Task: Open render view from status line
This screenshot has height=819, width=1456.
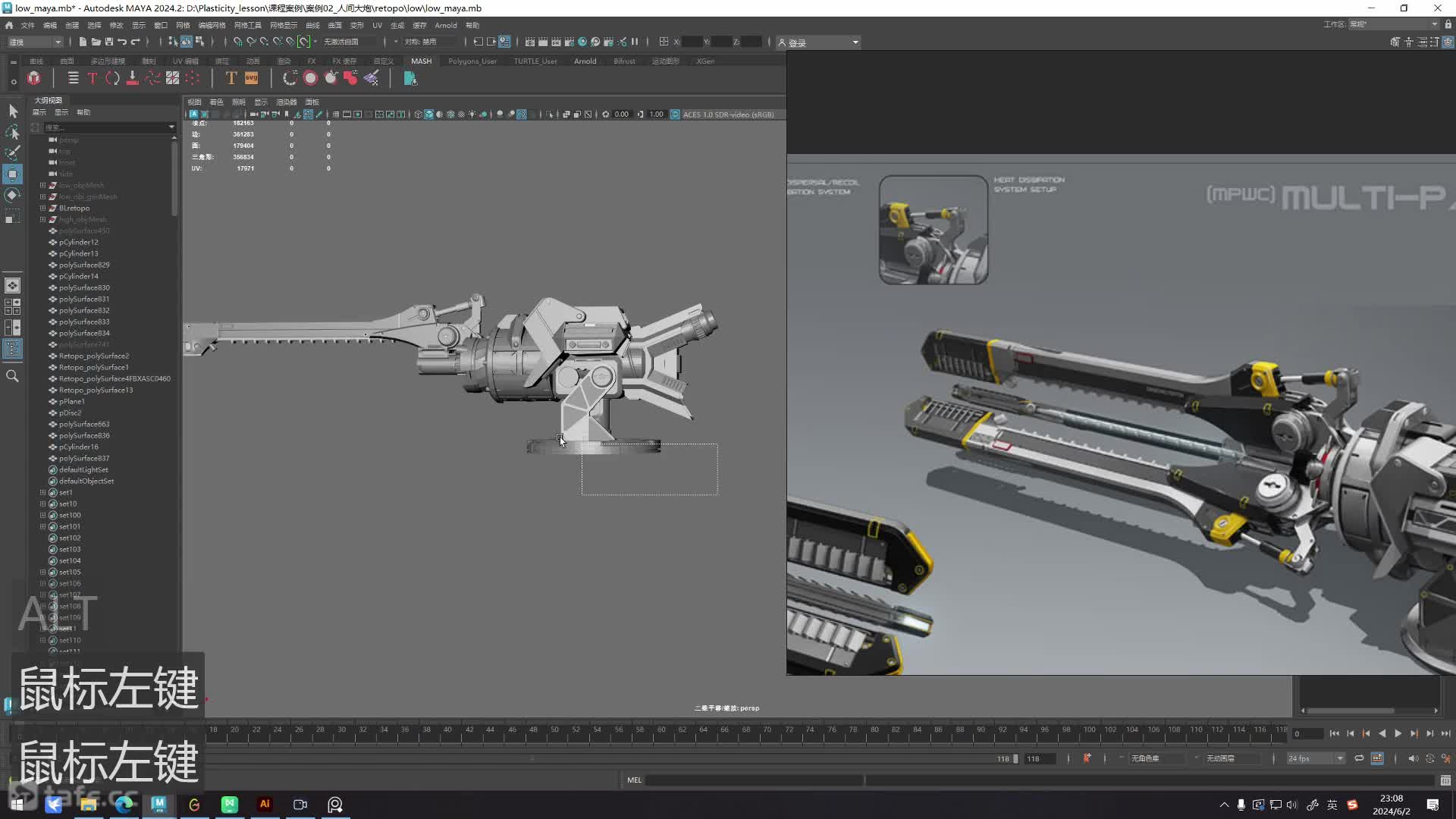Action: pos(530,42)
